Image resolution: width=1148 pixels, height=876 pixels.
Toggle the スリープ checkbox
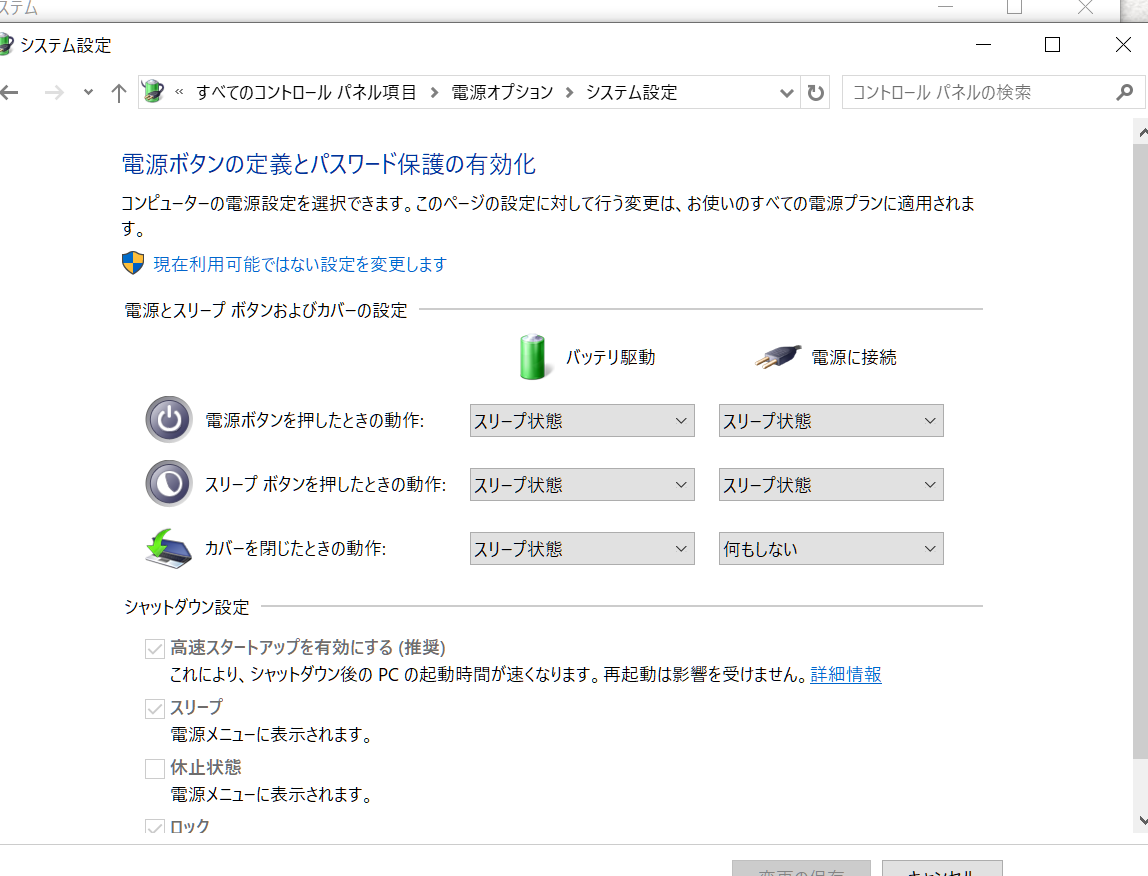point(154,708)
